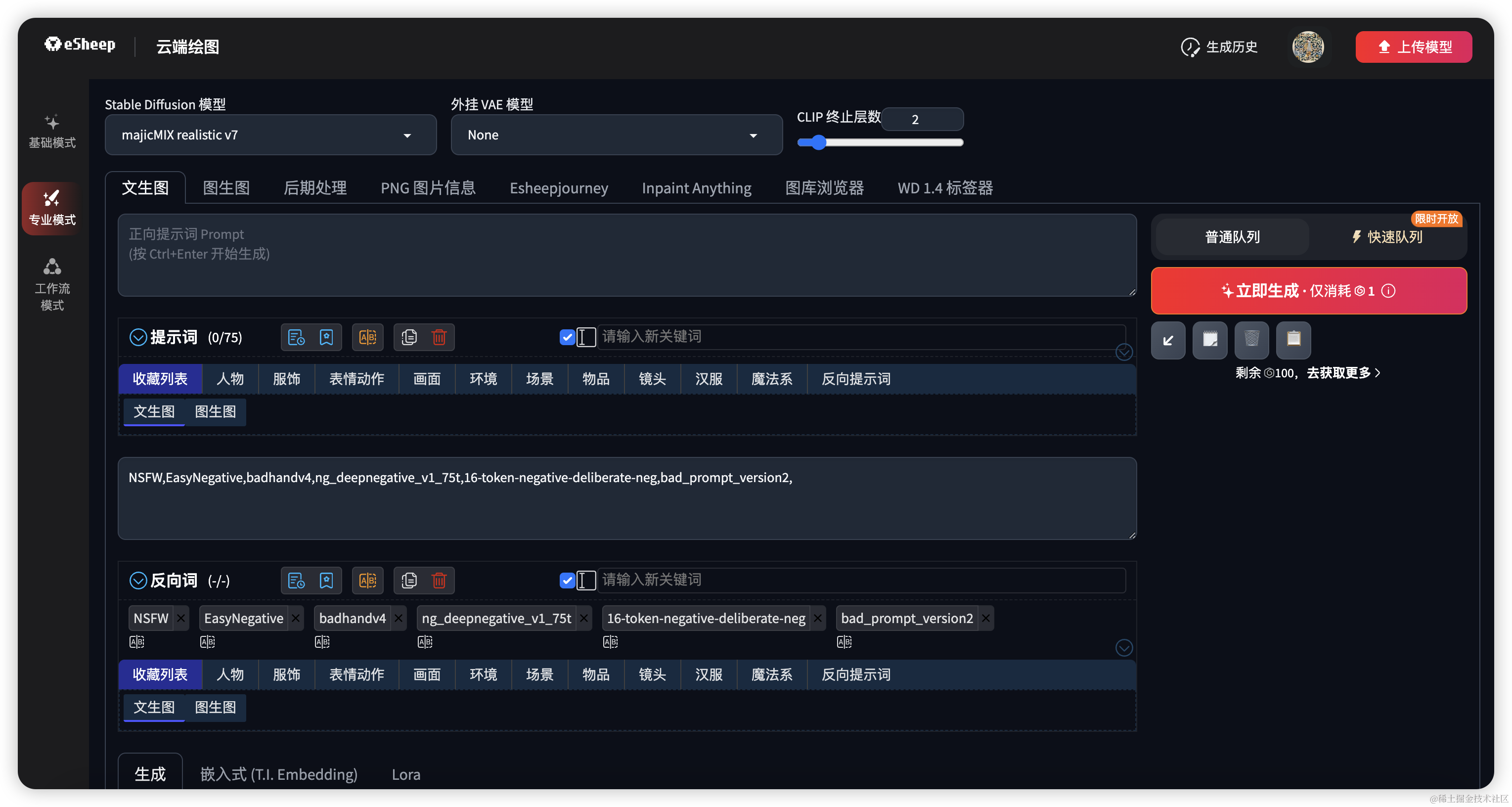Click the copy icon in 反向词 toolbar
The height and width of the screenshot is (807, 1512).
[409, 581]
